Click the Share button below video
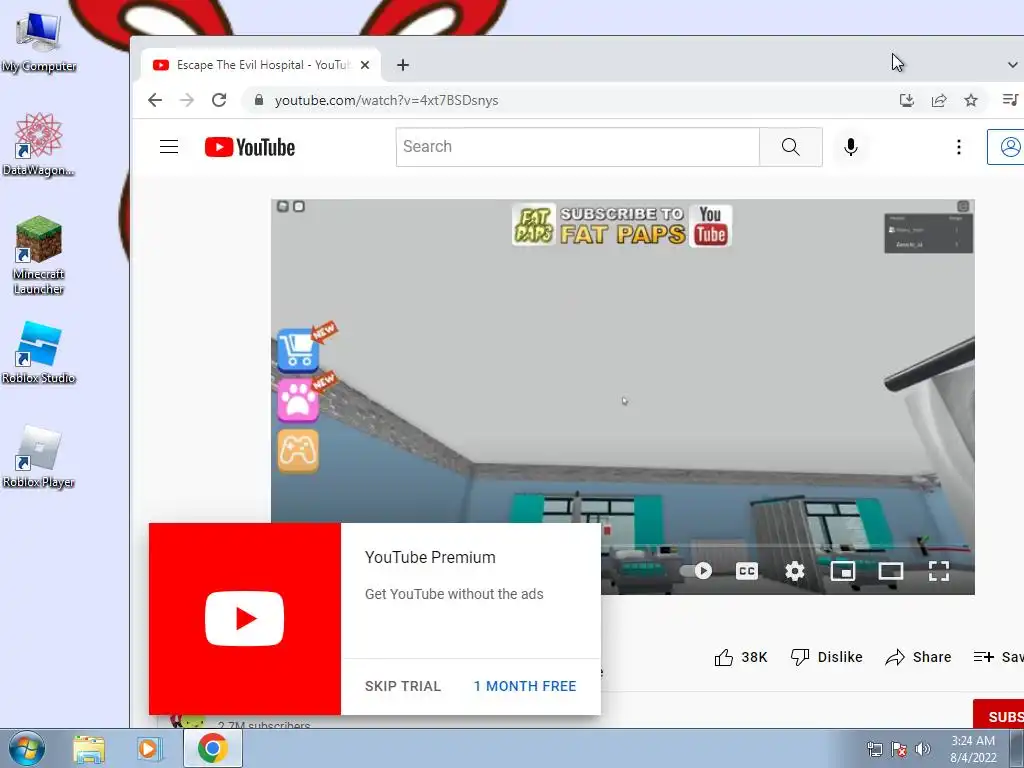The height and width of the screenshot is (768, 1024). pyautogui.click(x=918, y=657)
